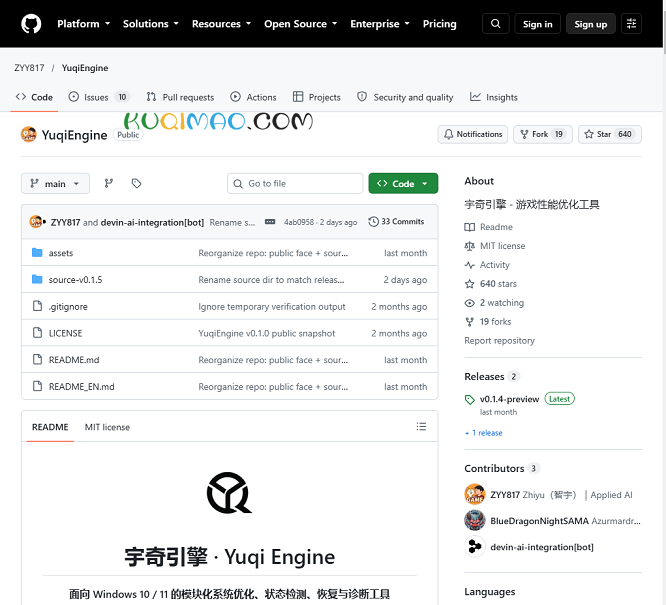Click the Sign up button
The height and width of the screenshot is (605, 666).
(x=590, y=24)
